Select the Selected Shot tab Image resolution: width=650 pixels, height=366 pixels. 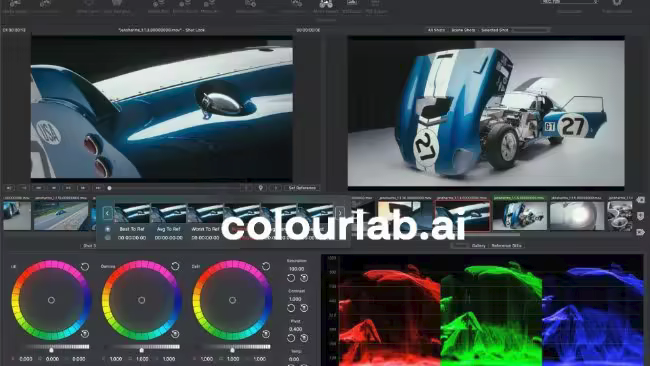(494, 30)
